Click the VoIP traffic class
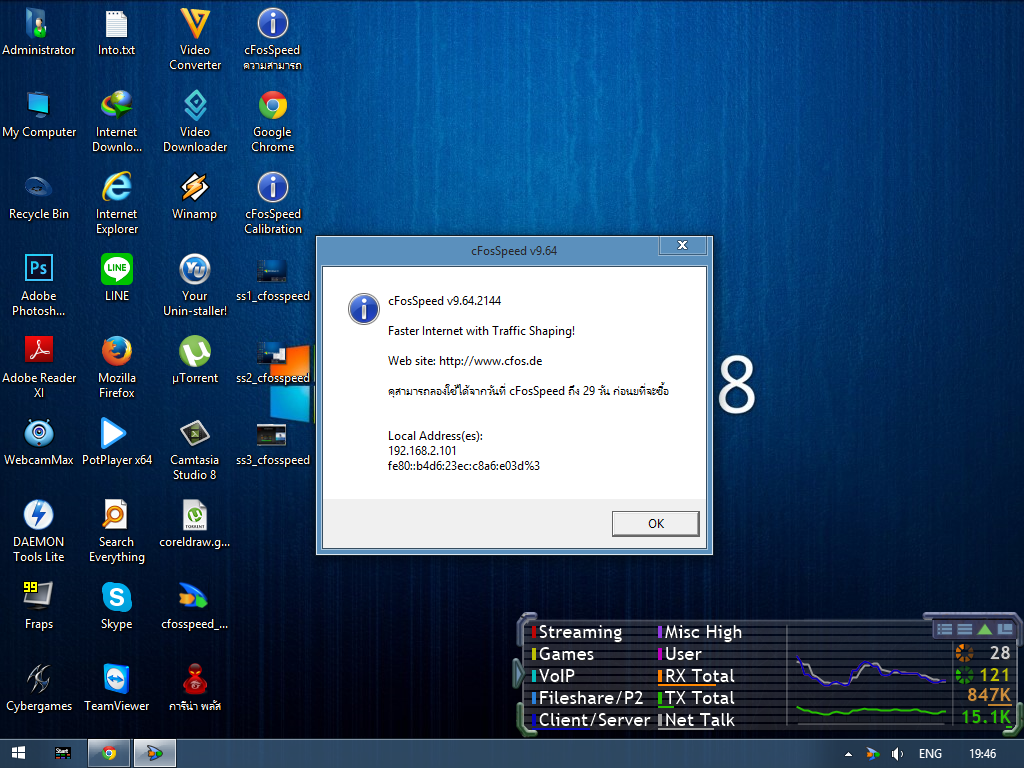Image resolution: width=1024 pixels, height=768 pixels. click(552, 676)
